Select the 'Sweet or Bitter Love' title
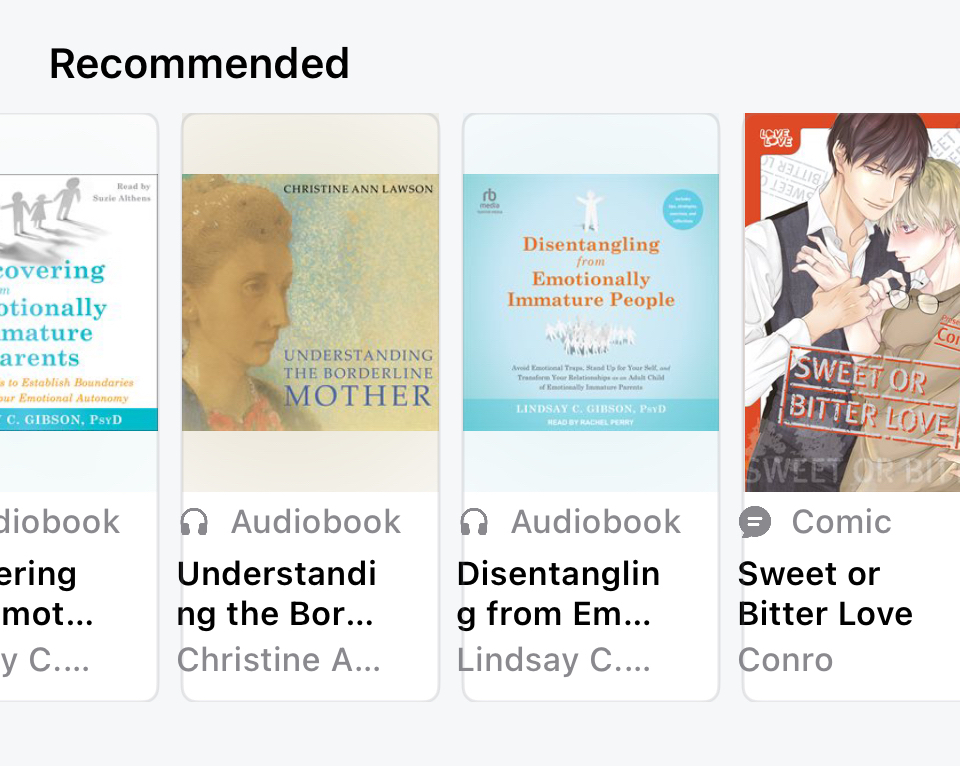This screenshot has height=766, width=960. click(825, 594)
